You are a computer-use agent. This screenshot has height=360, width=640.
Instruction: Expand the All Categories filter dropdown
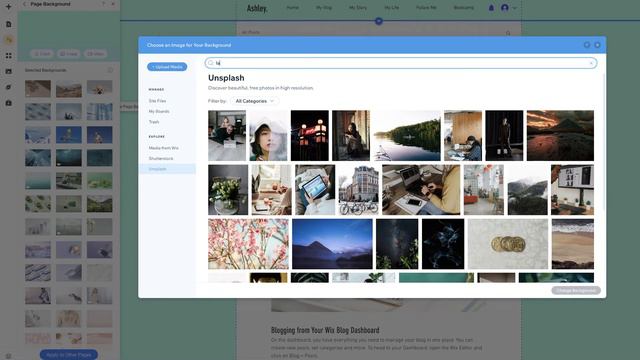click(x=255, y=101)
